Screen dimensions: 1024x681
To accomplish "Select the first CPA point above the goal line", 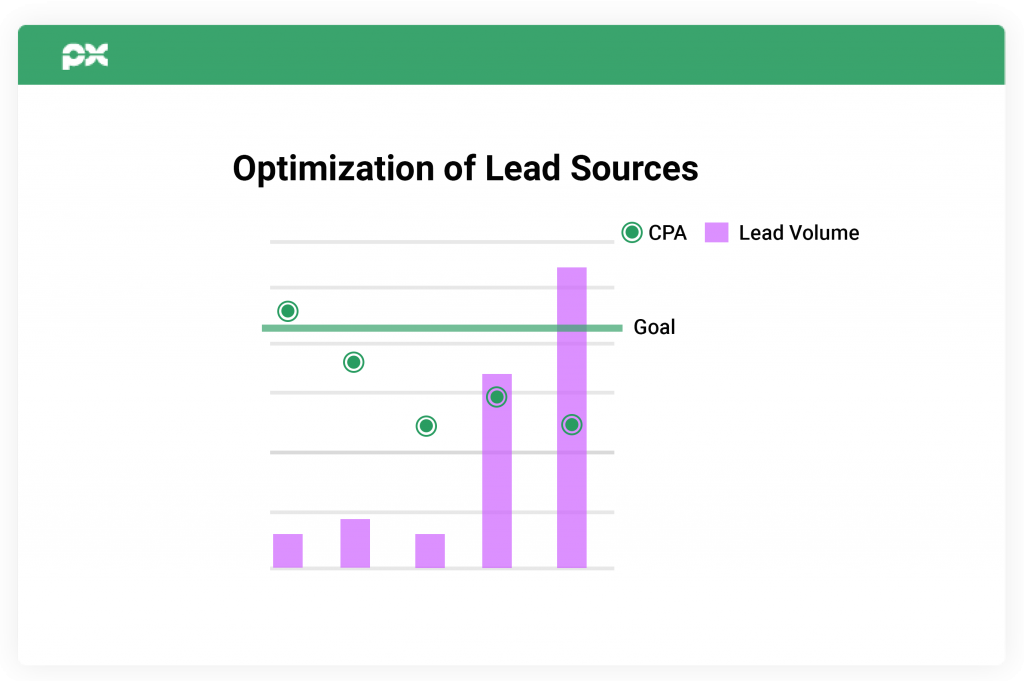I will click(288, 311).
